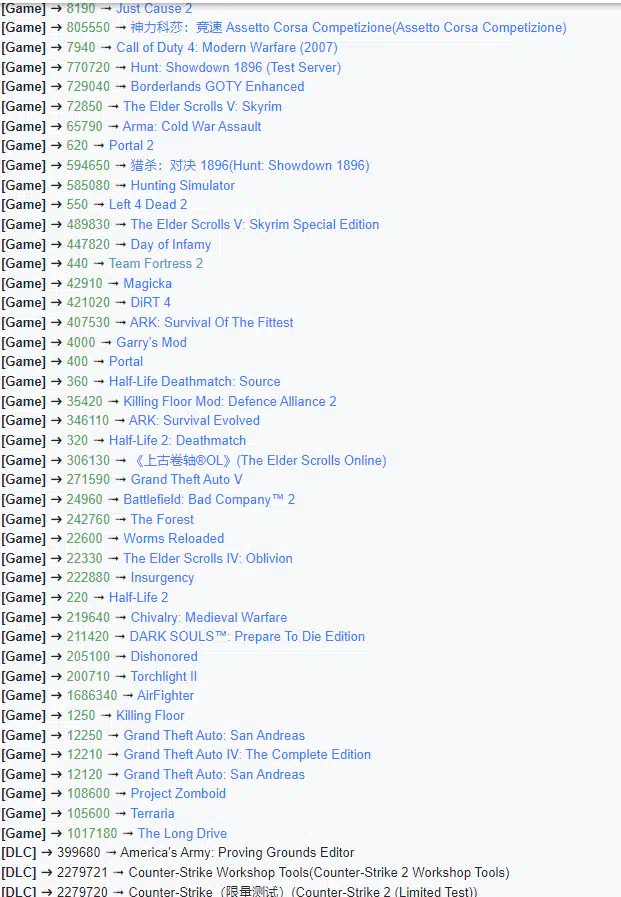621x897 pixels.
Task: Click app ID 729040
Action: (x=88, y=86)
